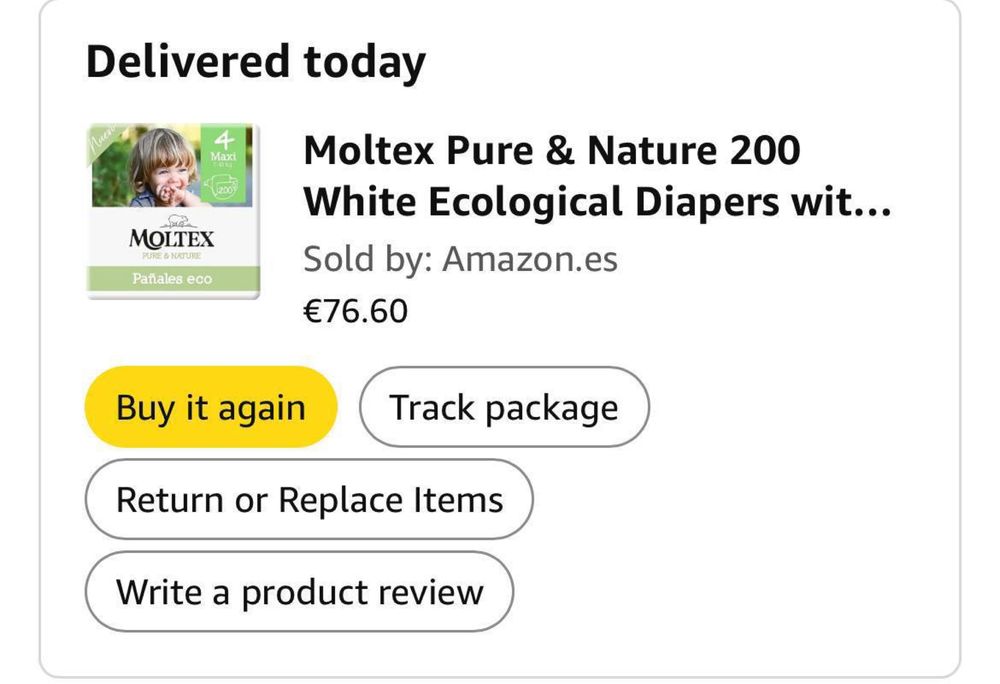Click the Moltex Pure & Nature title
This screenshot has height=684, width=1000.
pos(551,150)
